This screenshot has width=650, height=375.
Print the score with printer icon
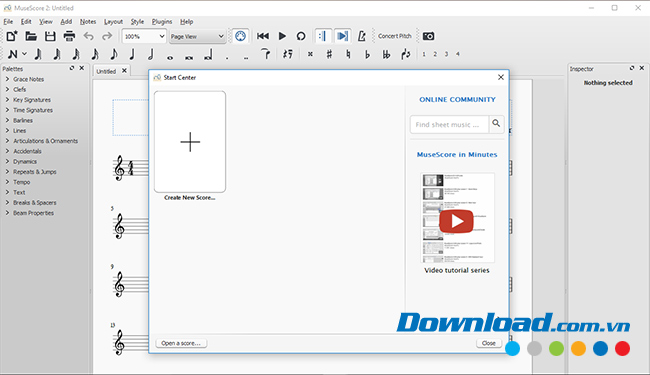pos(69,36)
